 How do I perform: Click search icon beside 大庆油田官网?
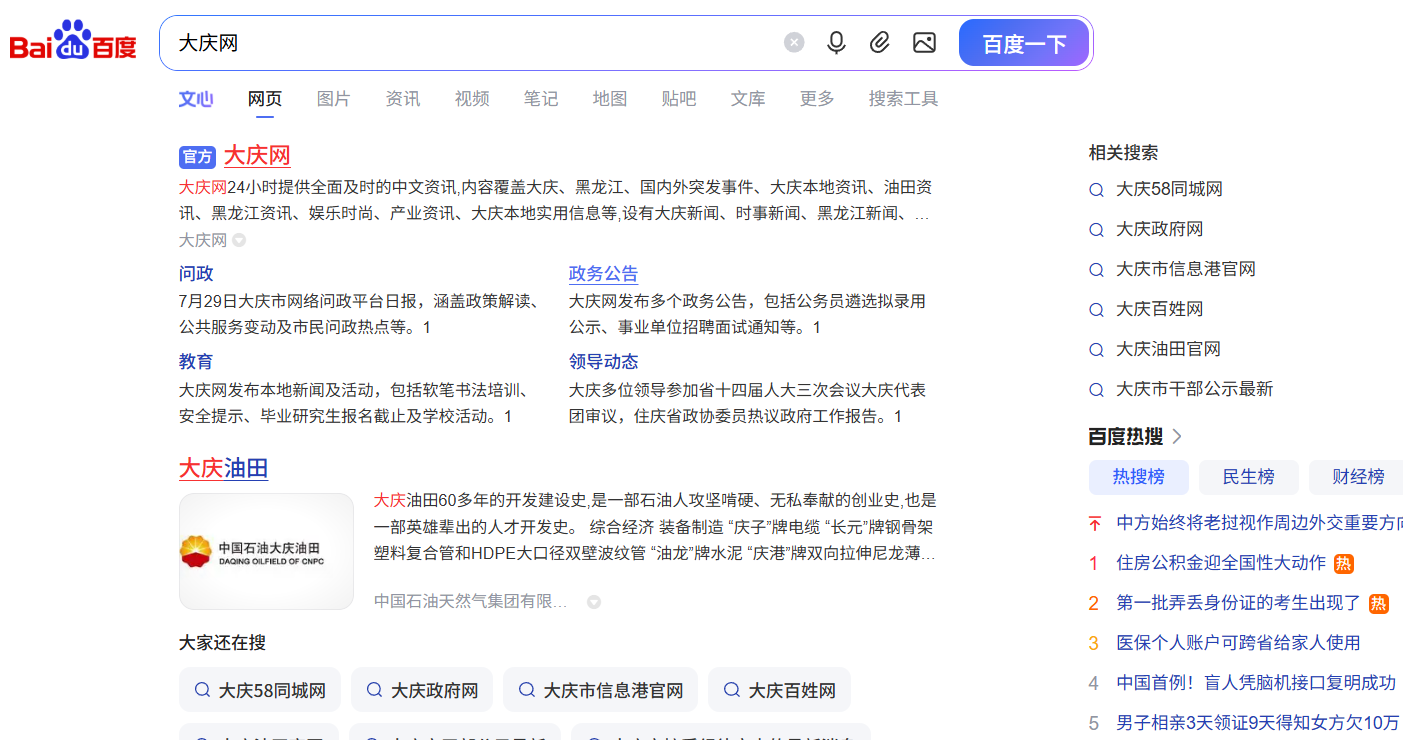coord(1096,350)
